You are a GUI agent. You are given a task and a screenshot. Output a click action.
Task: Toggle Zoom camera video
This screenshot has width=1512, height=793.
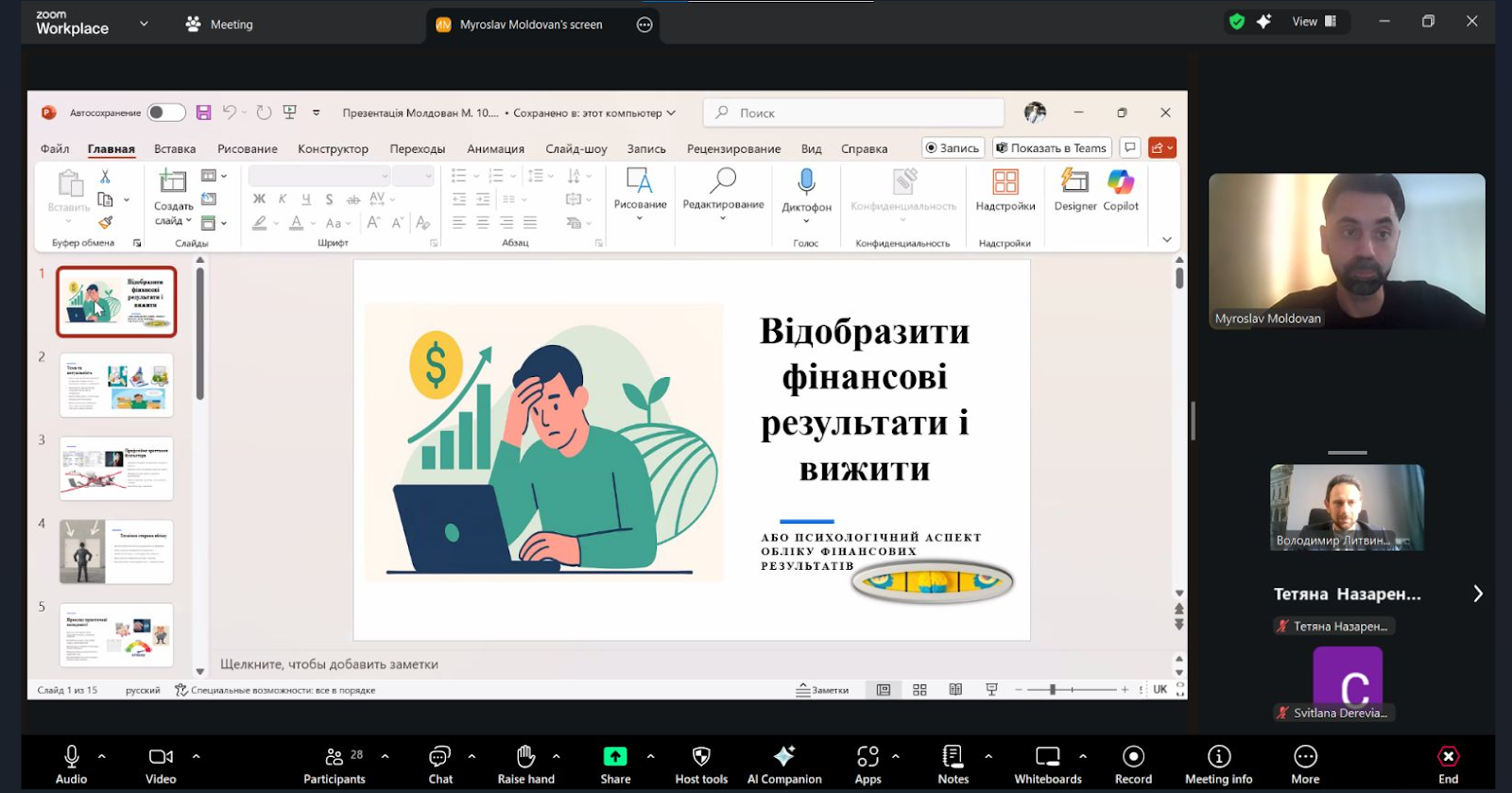[x=161, y=756]
